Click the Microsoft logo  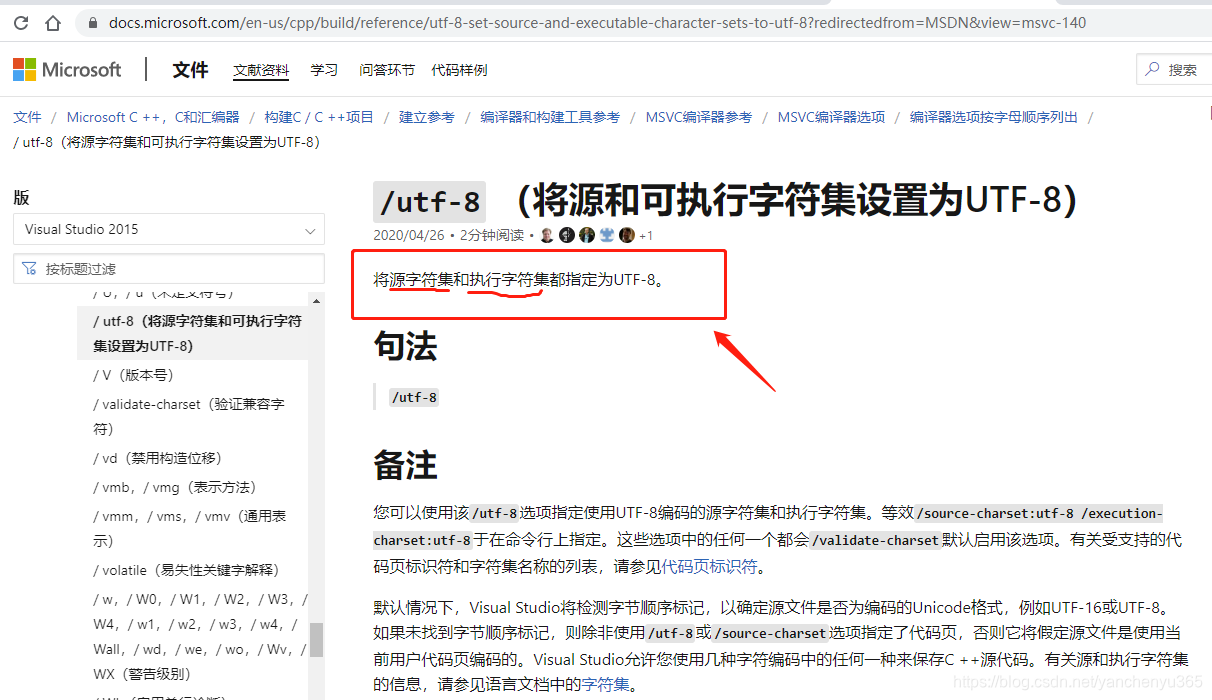67,69
